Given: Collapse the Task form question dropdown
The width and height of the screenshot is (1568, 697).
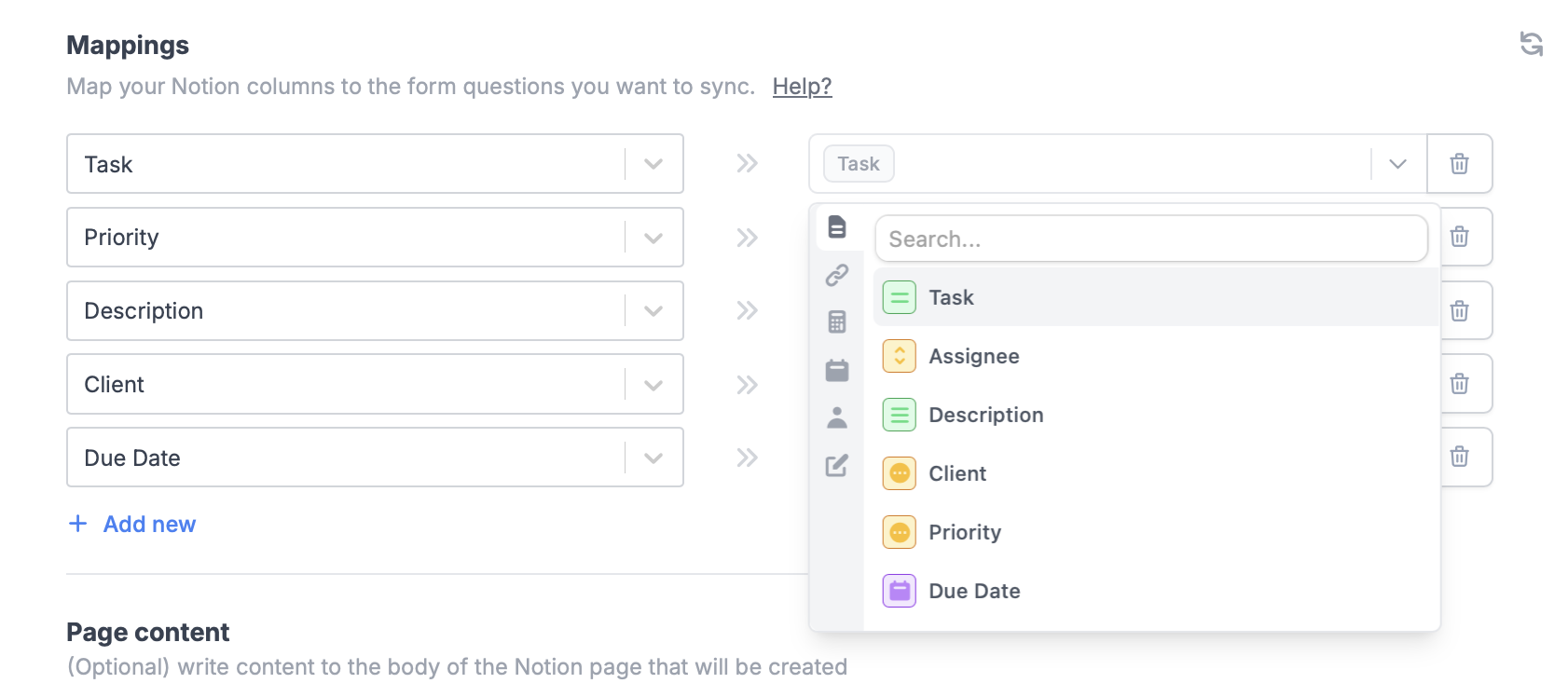Looking at the screenshot, I should point(1397,164).
